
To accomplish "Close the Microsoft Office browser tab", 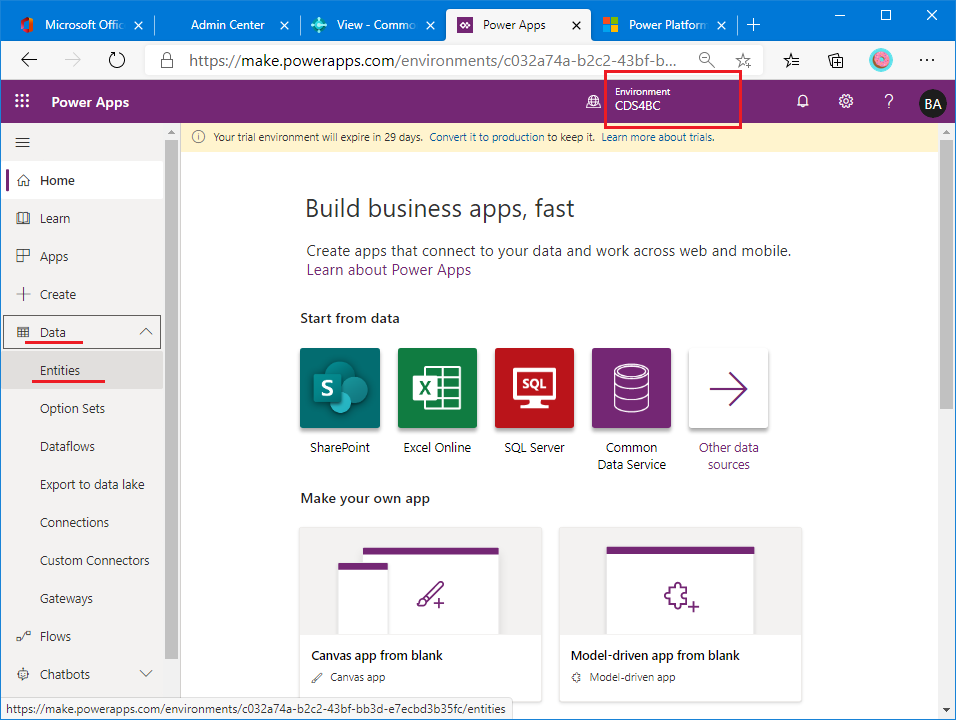I will (138, 25).
